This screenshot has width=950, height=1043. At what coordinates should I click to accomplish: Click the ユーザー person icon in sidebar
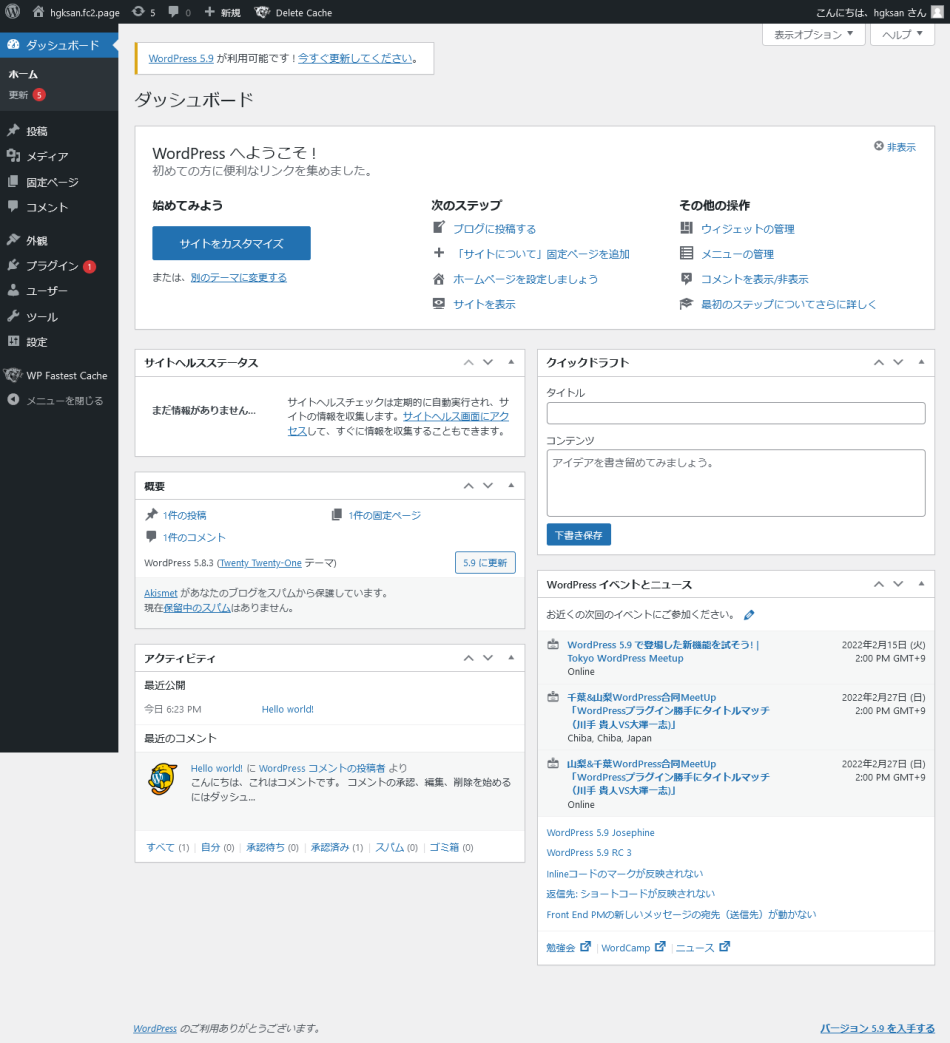(13, 291)
